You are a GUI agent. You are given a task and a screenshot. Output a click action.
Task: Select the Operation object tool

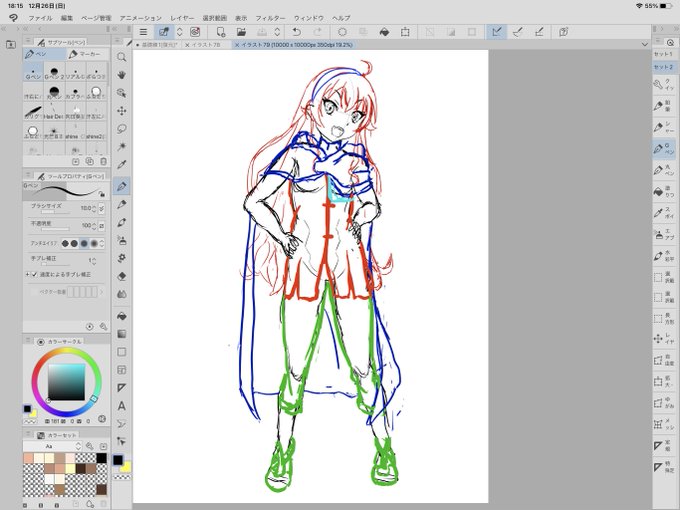click(122, 93)
